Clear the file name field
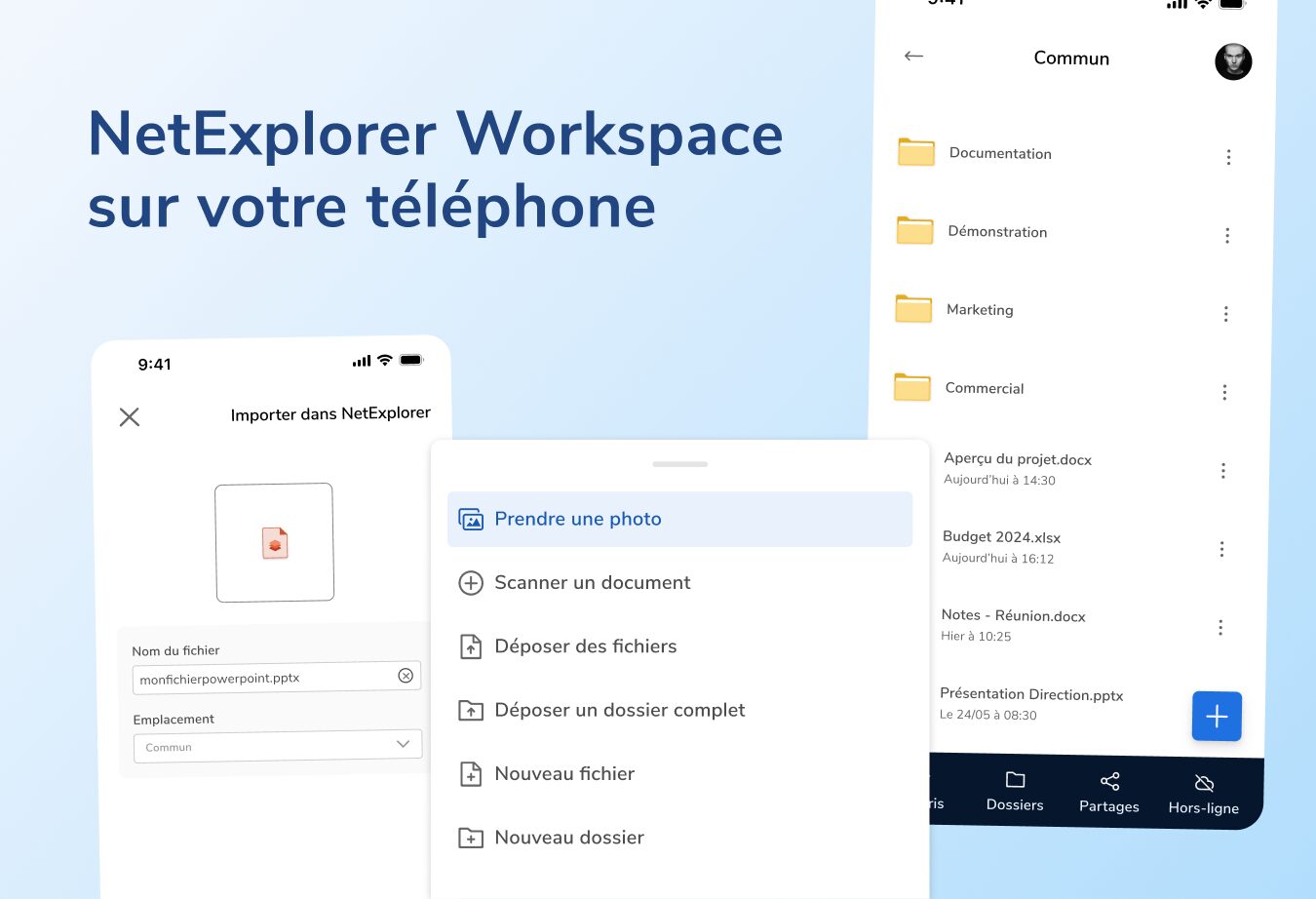Screen dimensions: 1316x899 click(406, 676)
